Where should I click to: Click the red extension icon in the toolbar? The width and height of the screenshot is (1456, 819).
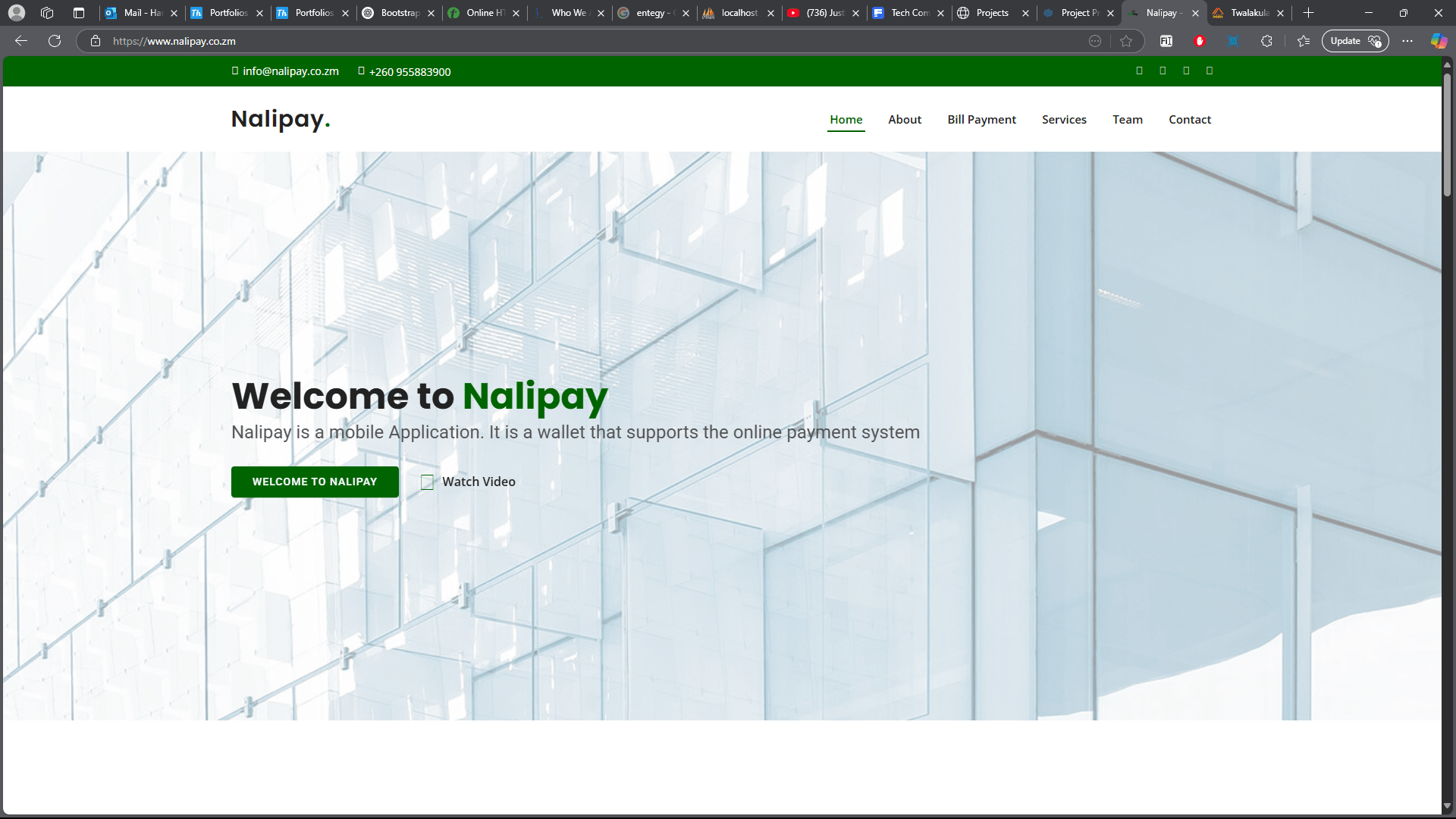tap(1200, 41)
